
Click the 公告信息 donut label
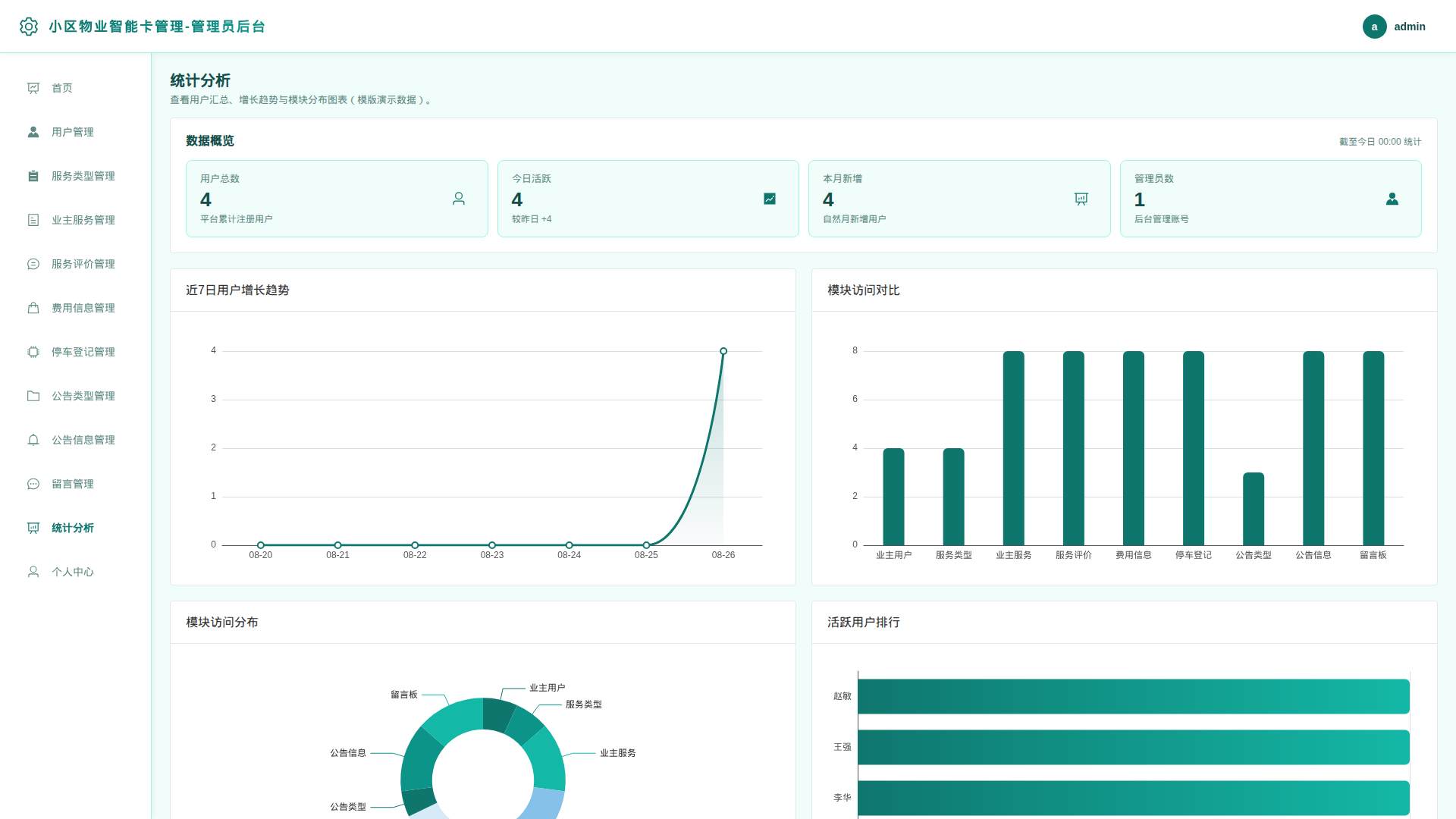348,753
